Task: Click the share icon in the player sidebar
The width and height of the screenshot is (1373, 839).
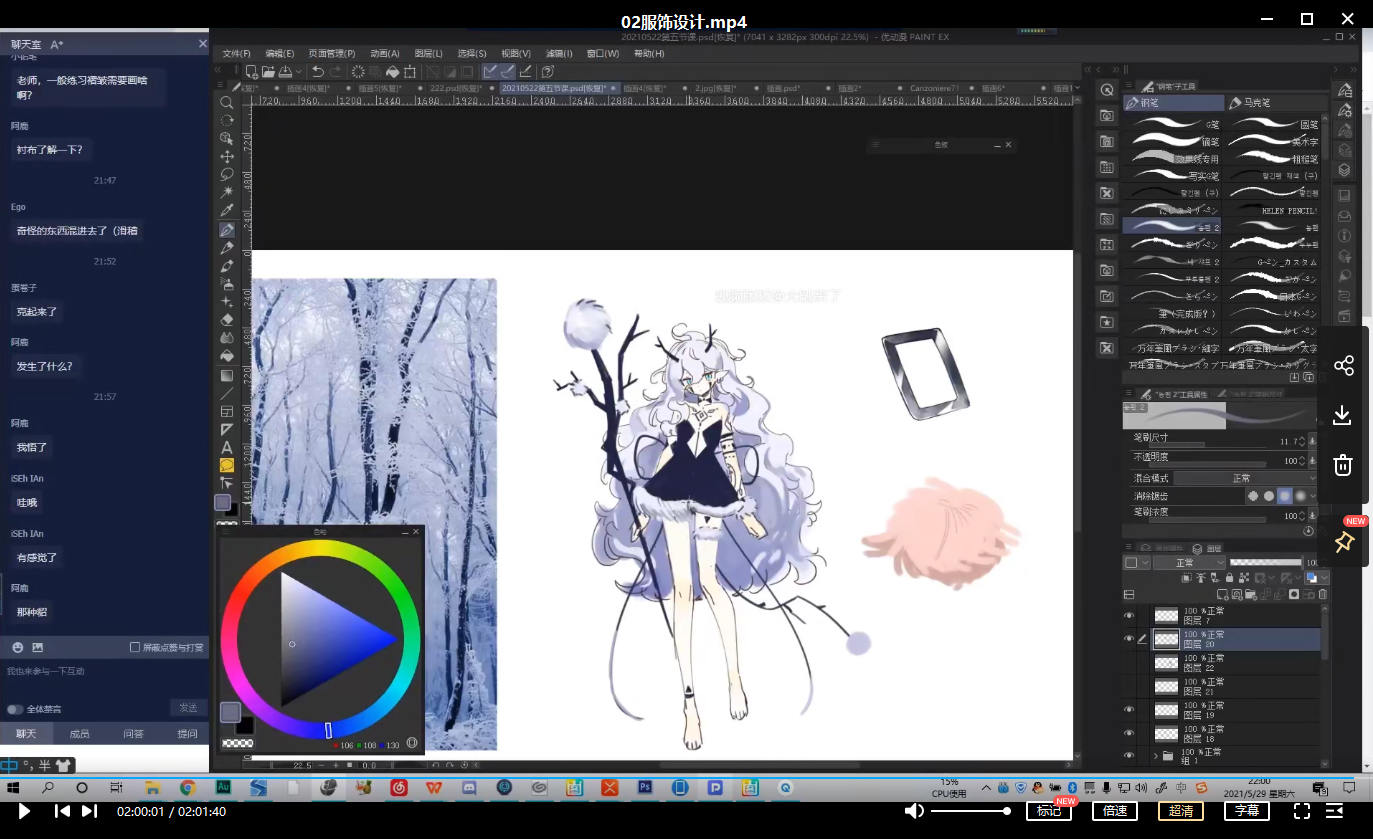Action: [x=1343, y=365]
